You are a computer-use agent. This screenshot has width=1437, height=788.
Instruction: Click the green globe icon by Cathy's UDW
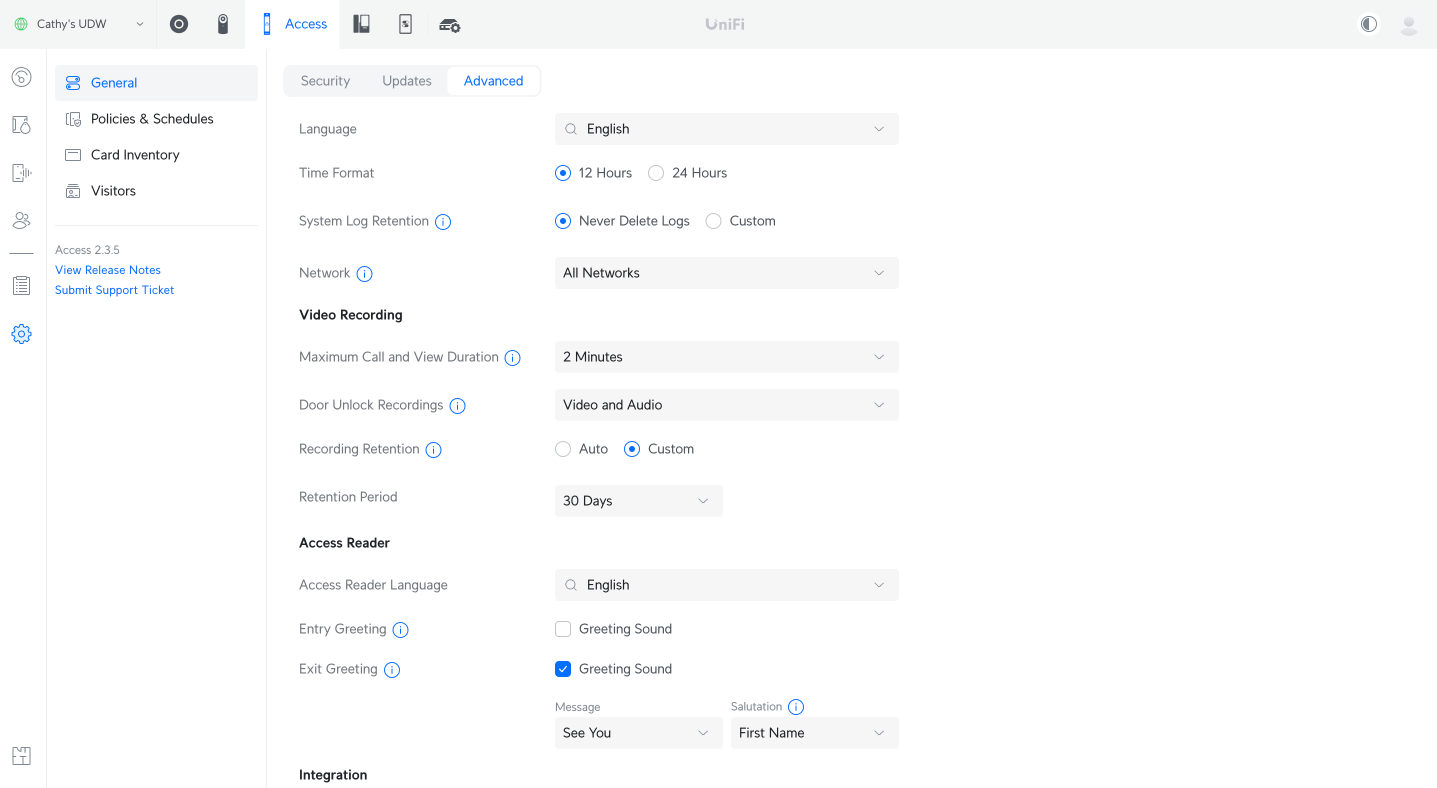tap(21, 24)
